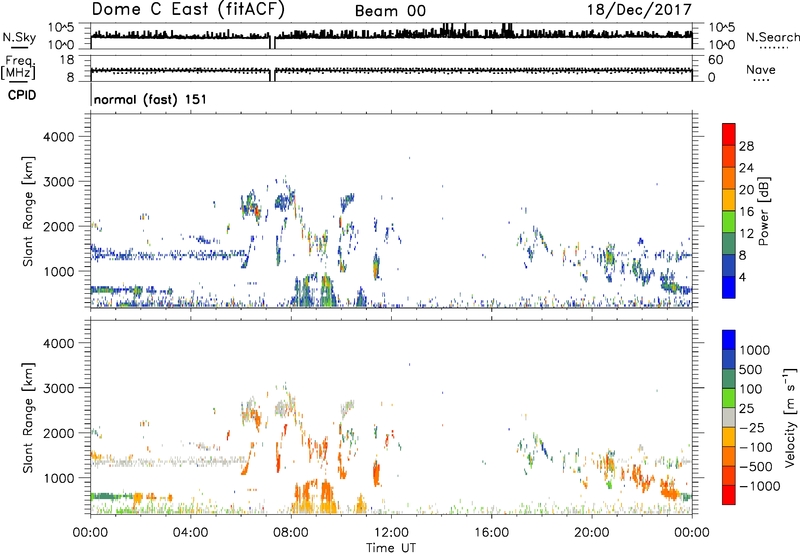Click the "28" Power colorbar label
This screenshot has width=800, height=554.
746,146
